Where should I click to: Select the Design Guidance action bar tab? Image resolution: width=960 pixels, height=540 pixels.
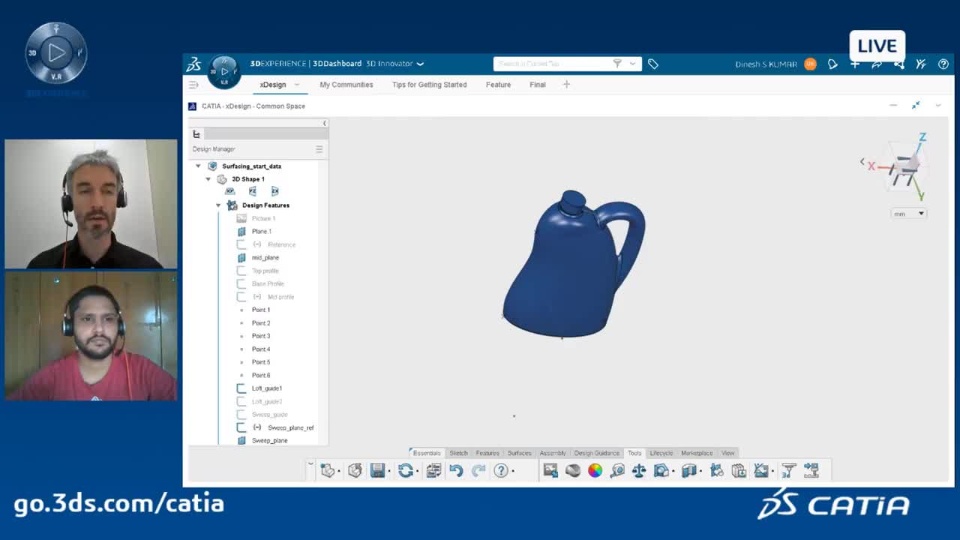coord(596,453)
